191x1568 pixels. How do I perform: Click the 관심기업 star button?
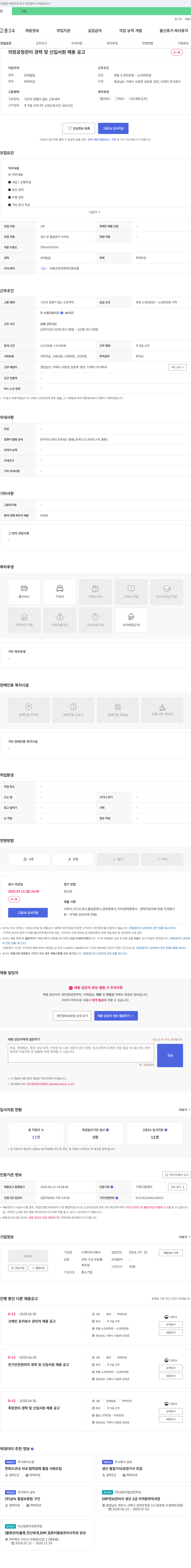[18, 1268]
